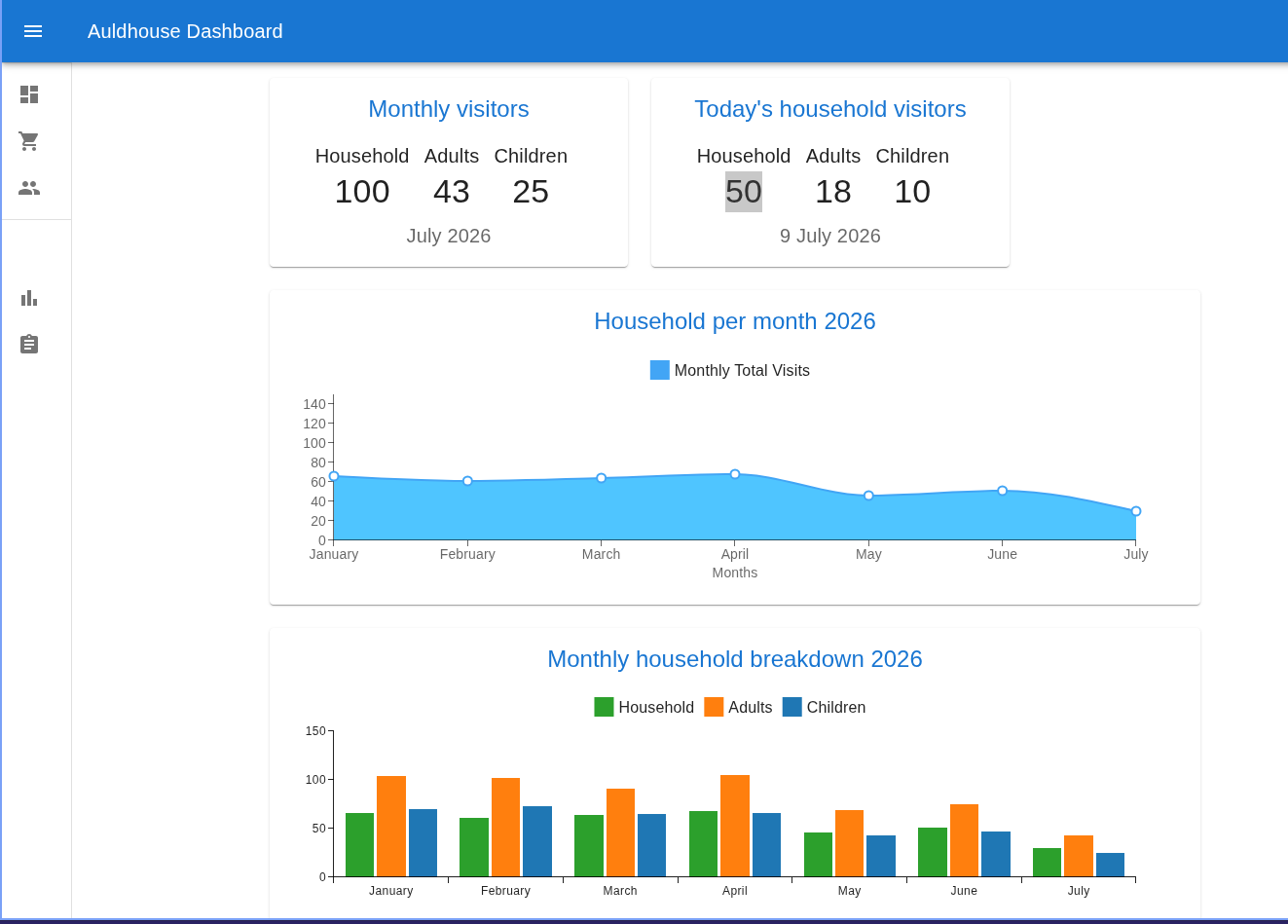Click the January data point on line chart

[x=334, y=476]
